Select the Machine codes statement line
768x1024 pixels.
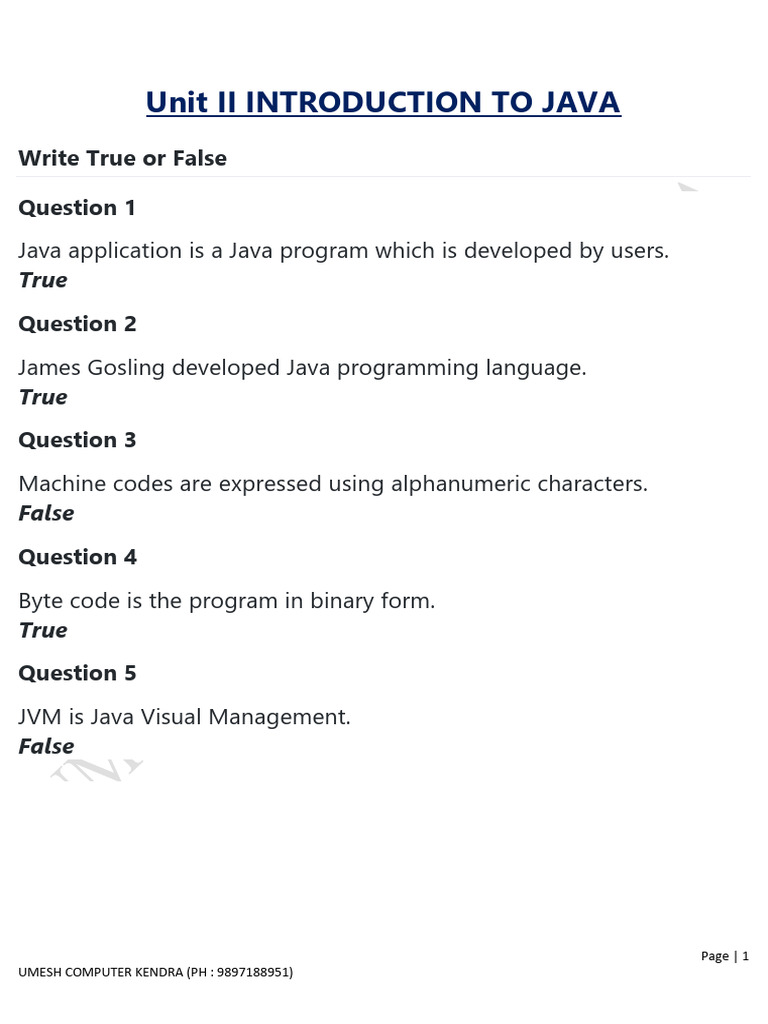[x=333, y=484]
